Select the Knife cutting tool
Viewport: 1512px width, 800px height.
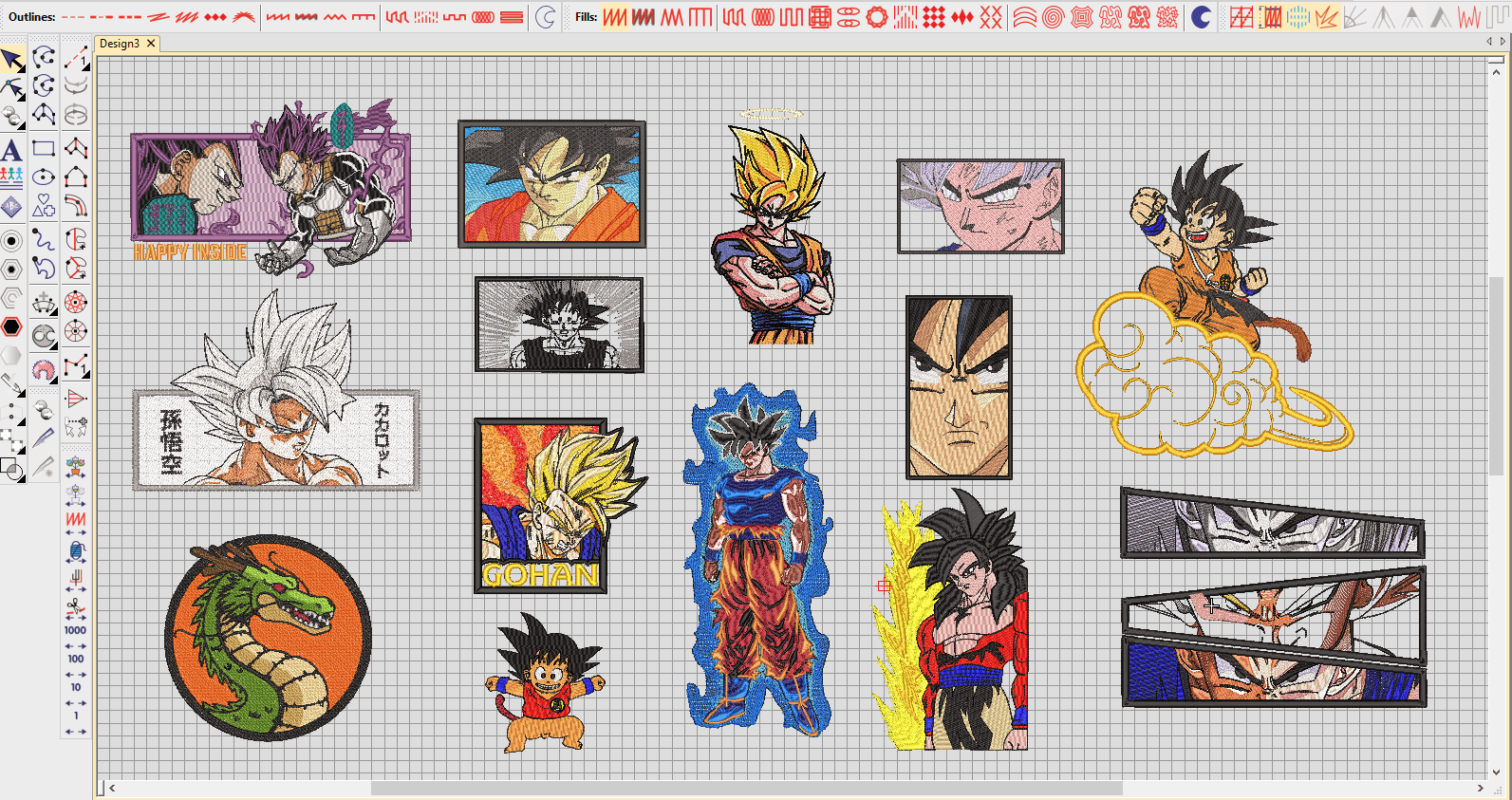click(x=43, y=437)
